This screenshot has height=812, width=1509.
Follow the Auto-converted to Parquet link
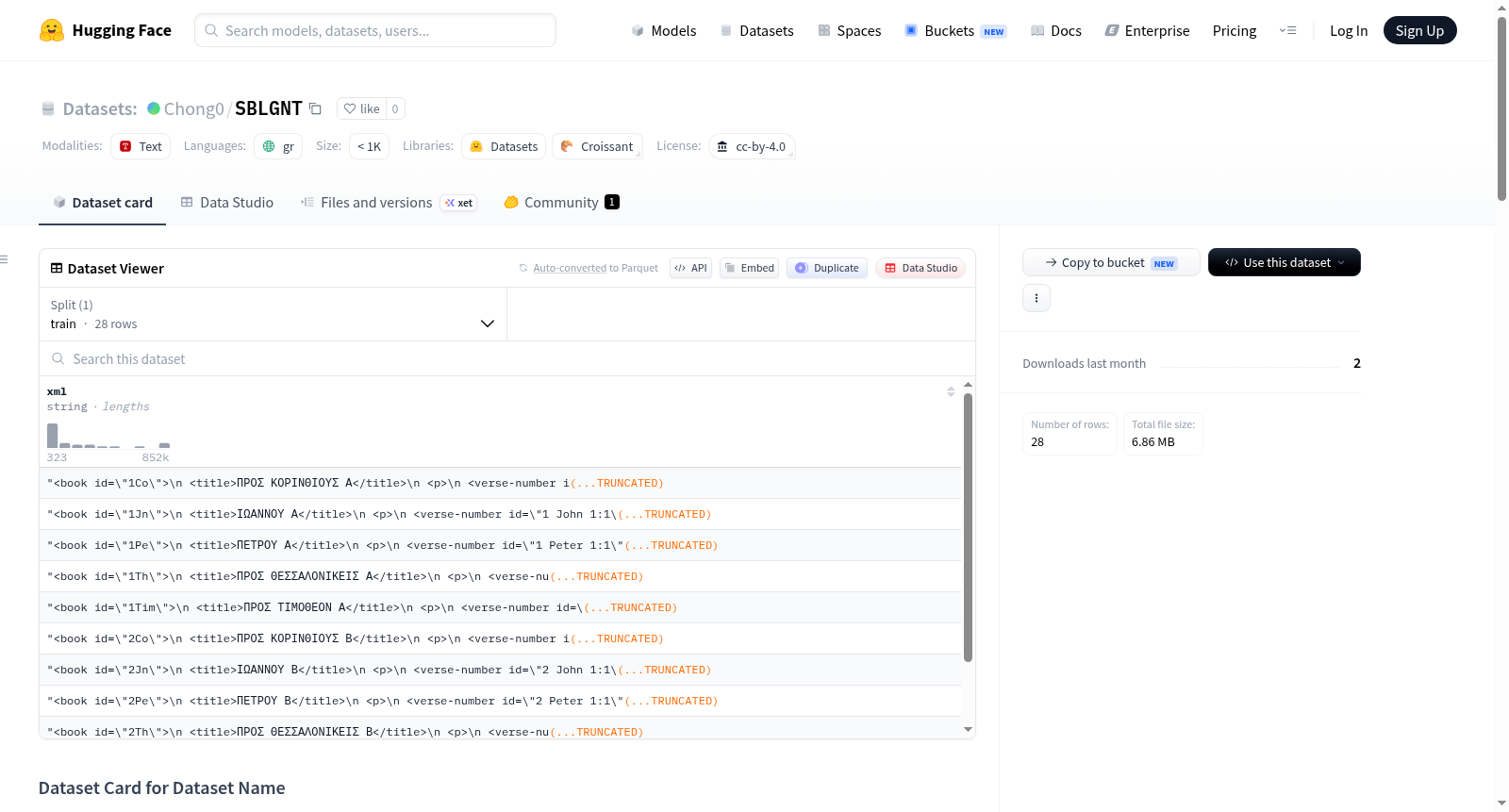[x=570, y=268]
